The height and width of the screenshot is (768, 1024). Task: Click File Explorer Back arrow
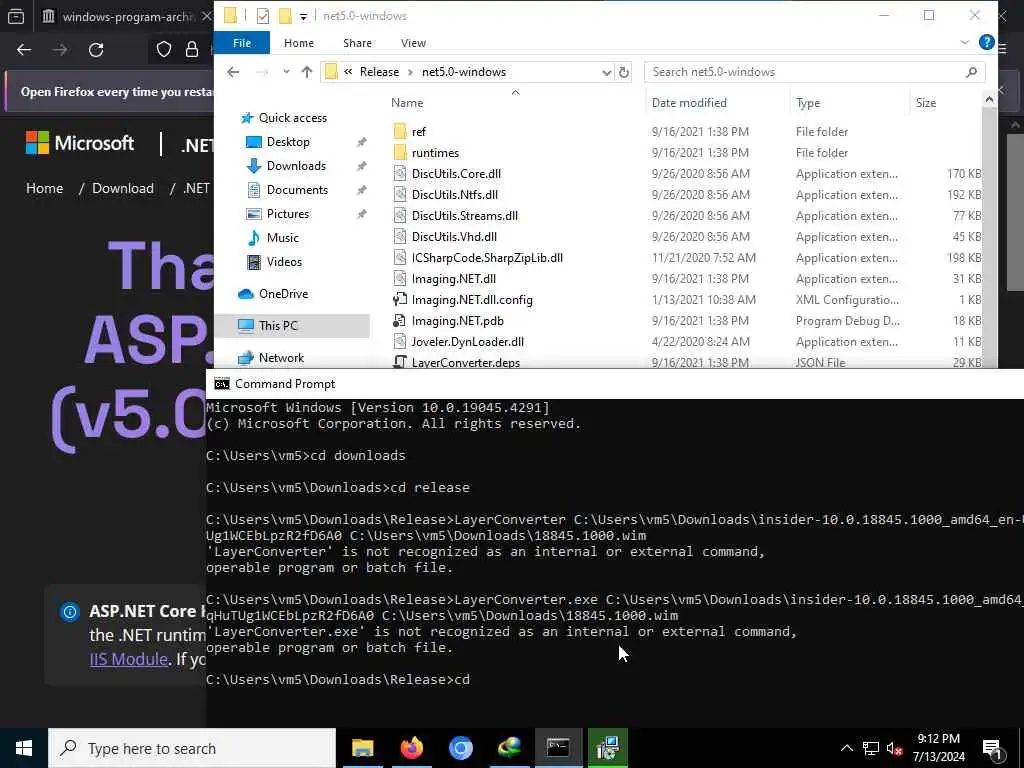point(233,72)
